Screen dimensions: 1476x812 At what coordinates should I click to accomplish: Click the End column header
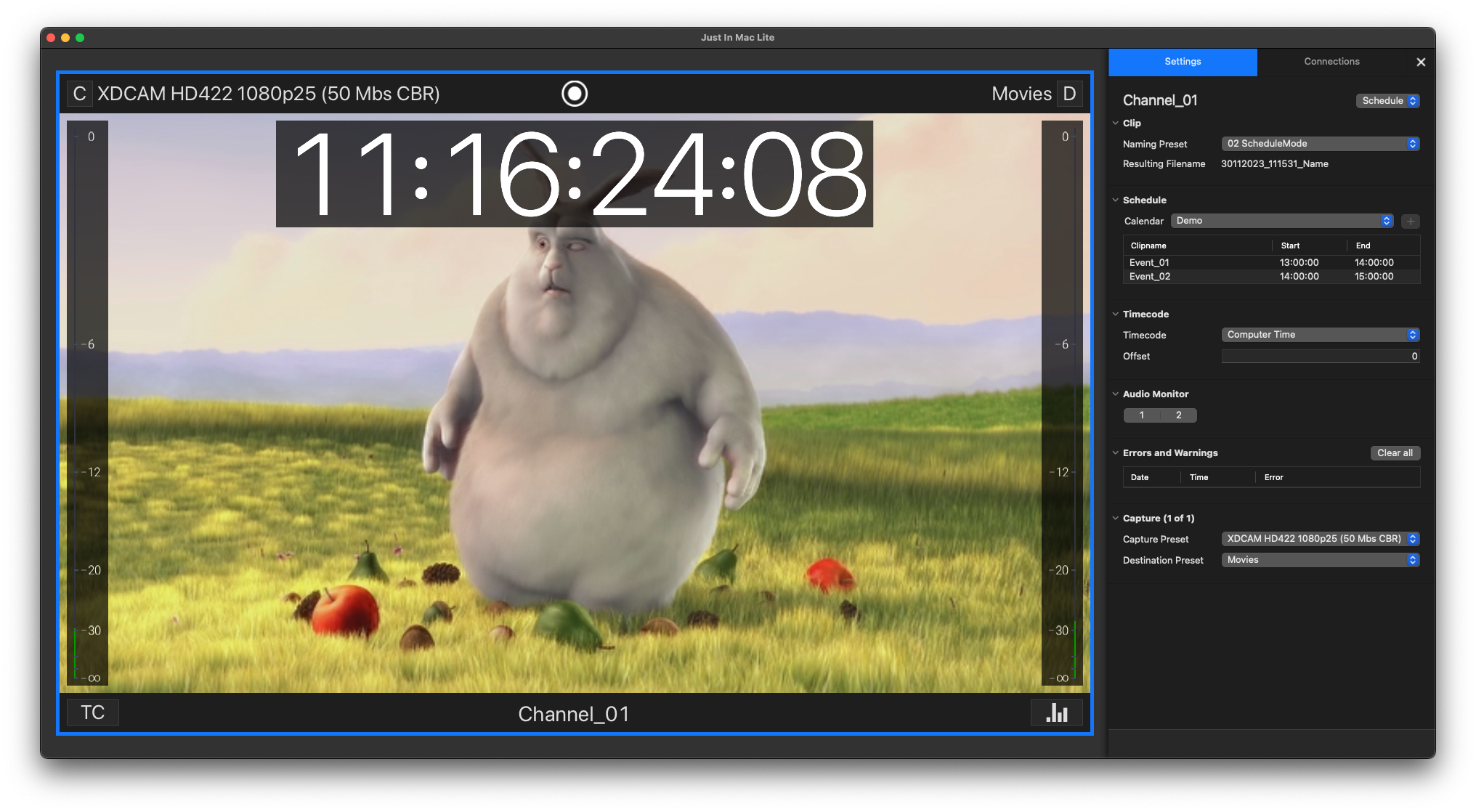[x=1383, y=245]
